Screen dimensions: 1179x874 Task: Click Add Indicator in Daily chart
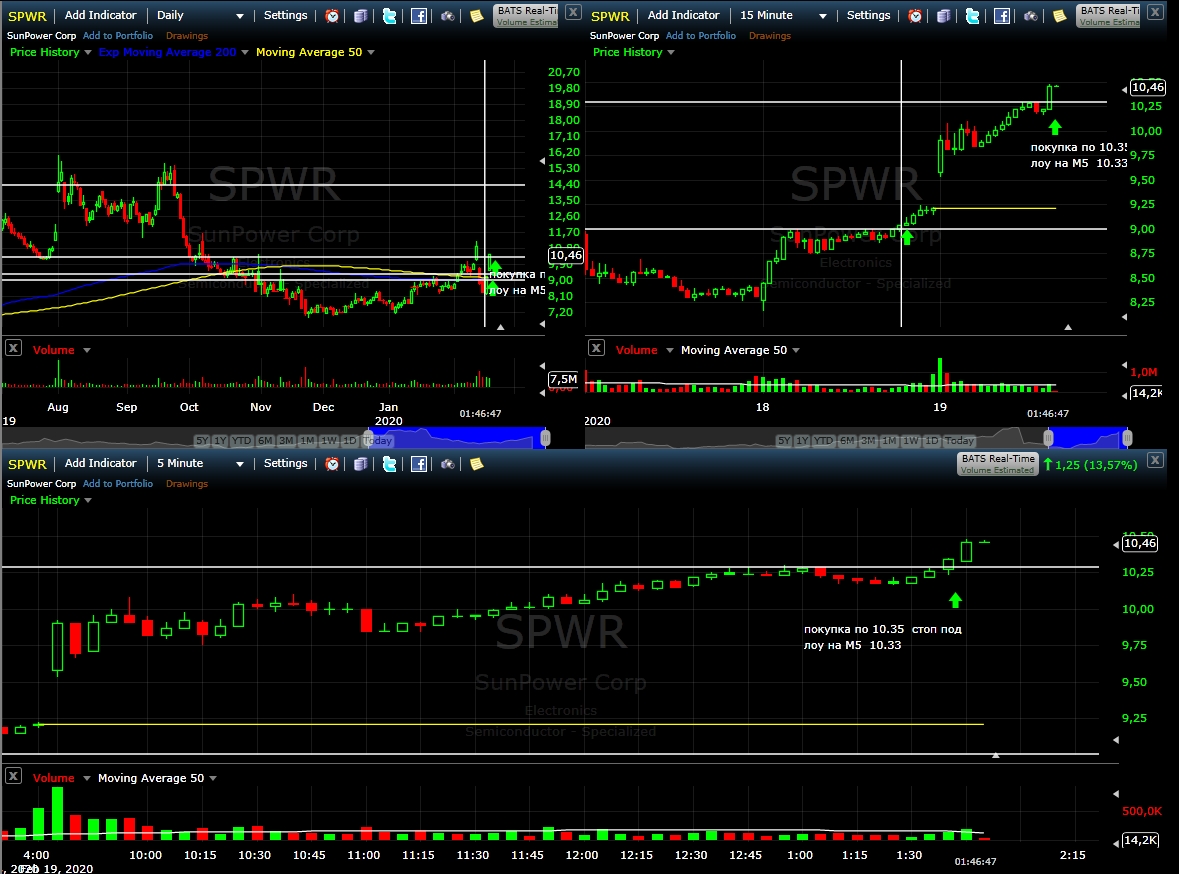101,15
